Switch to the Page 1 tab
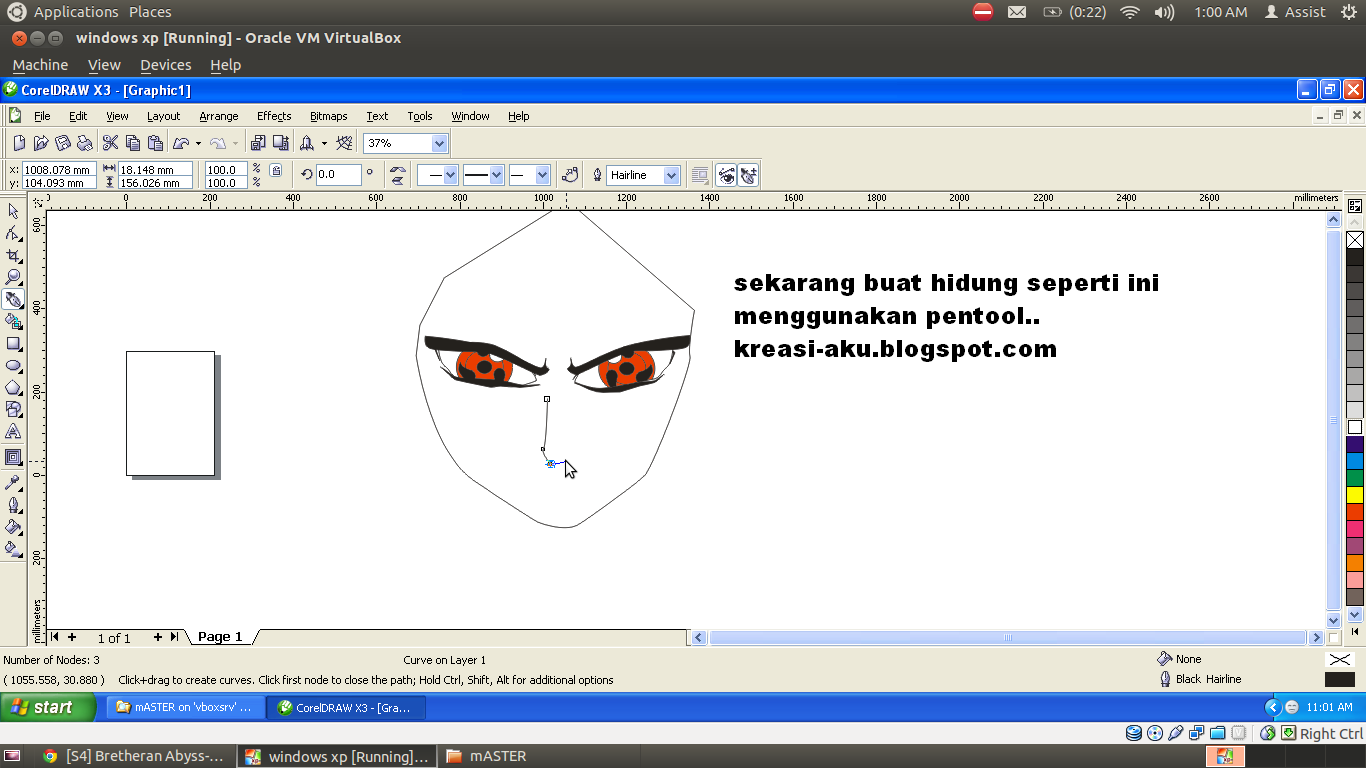This screenshot has width=1366, height=768. tap(220, 636)
